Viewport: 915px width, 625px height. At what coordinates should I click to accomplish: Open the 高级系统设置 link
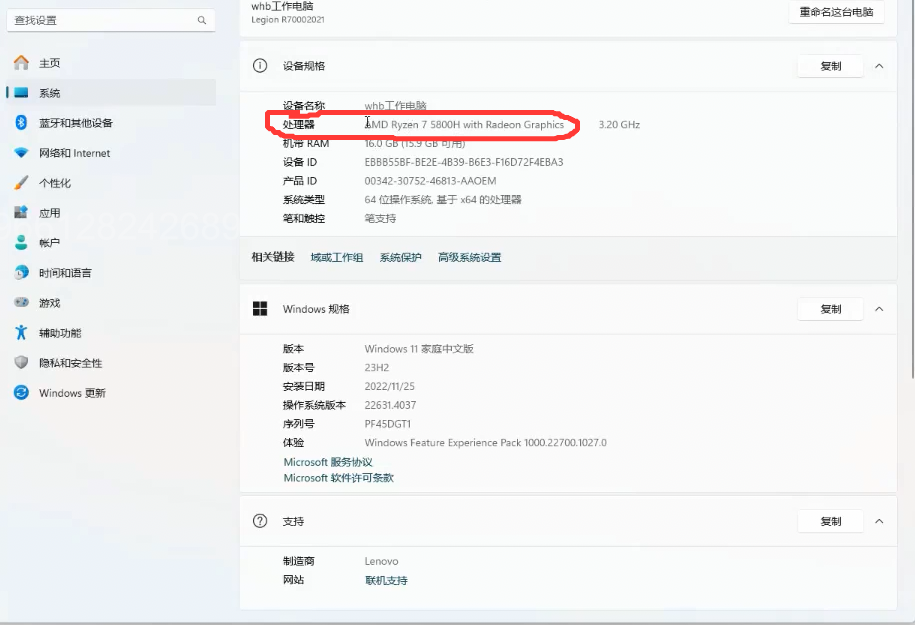pos(469,257)
